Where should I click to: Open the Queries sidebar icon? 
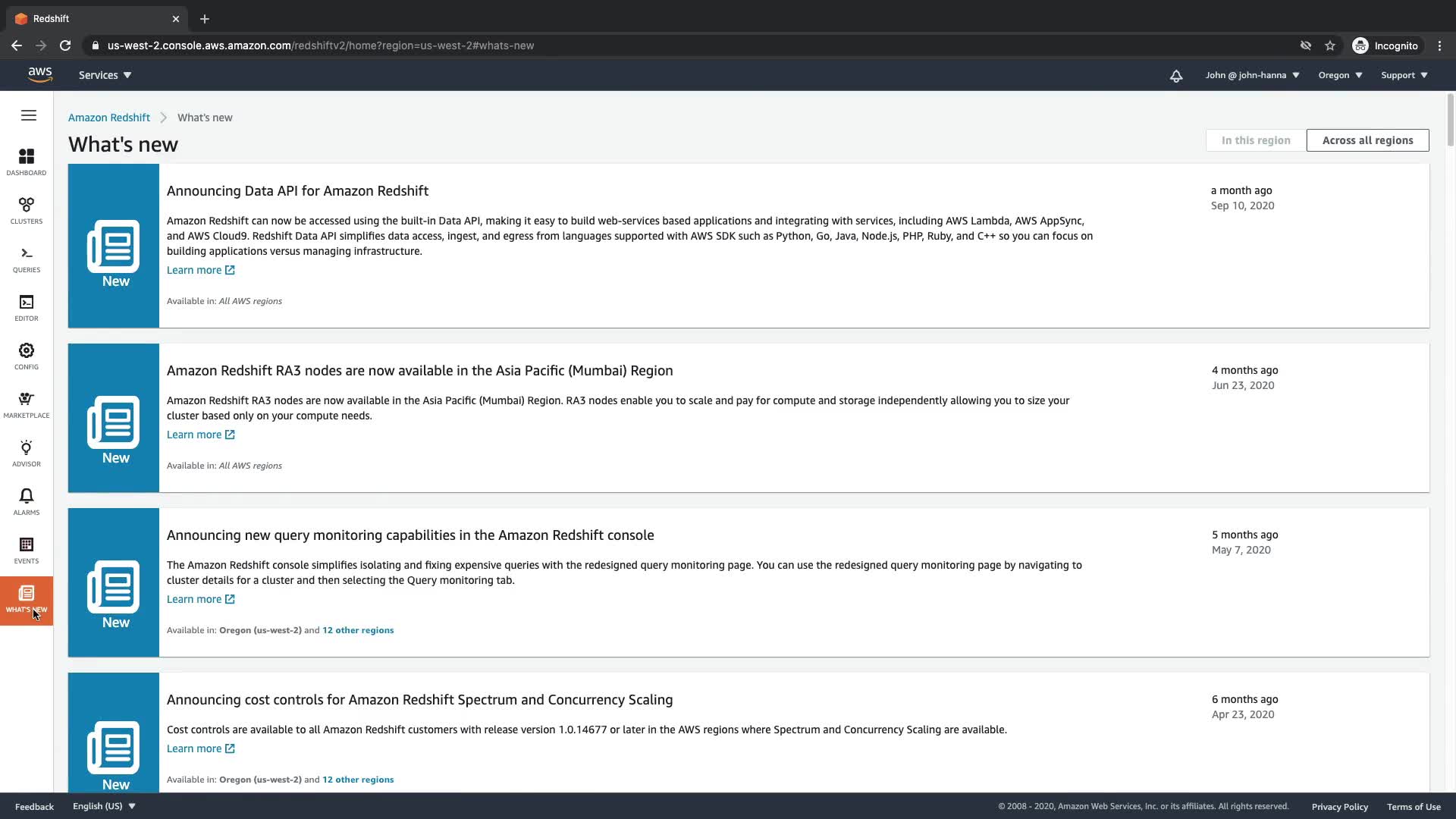coord(27,259)
